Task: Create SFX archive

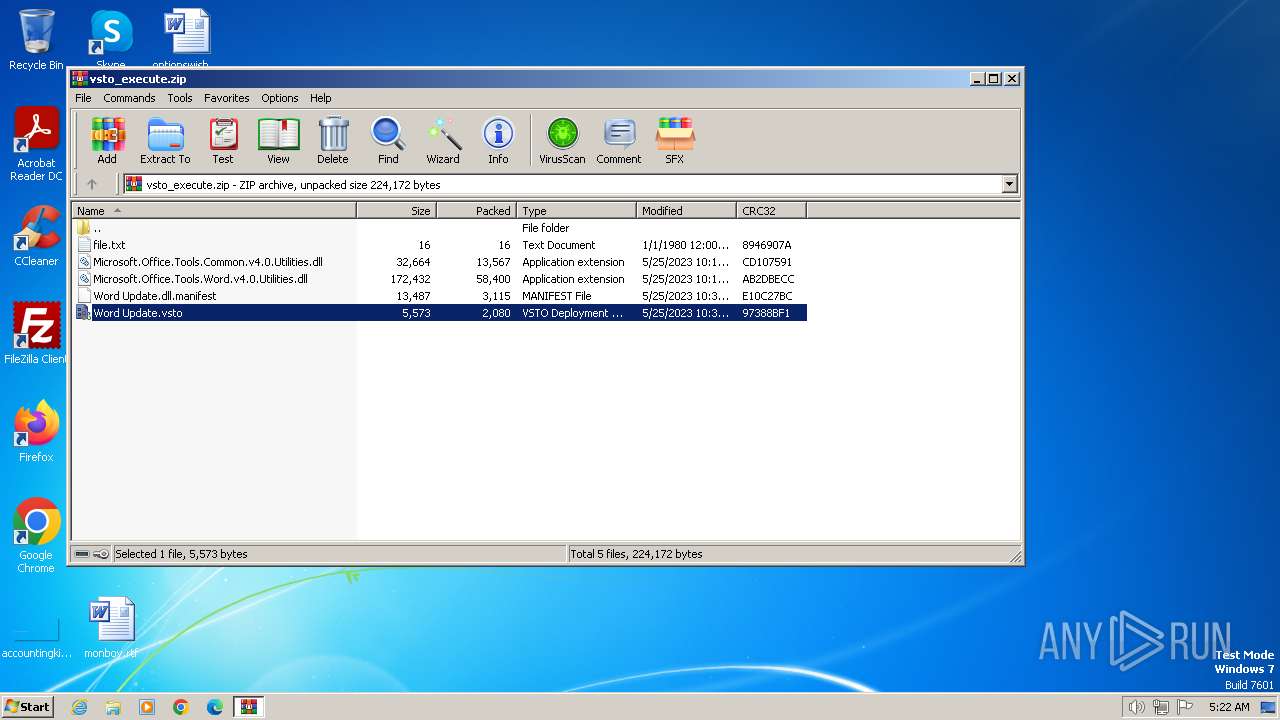Action: tap(675, 140)
